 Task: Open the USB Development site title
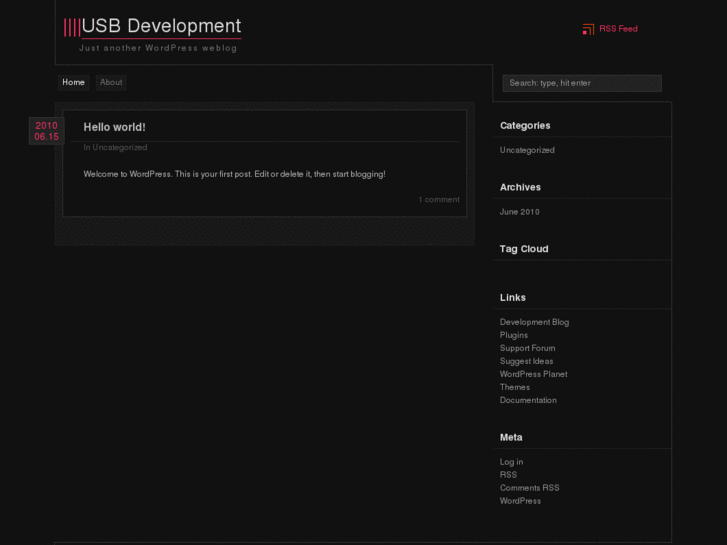[161, 26]
